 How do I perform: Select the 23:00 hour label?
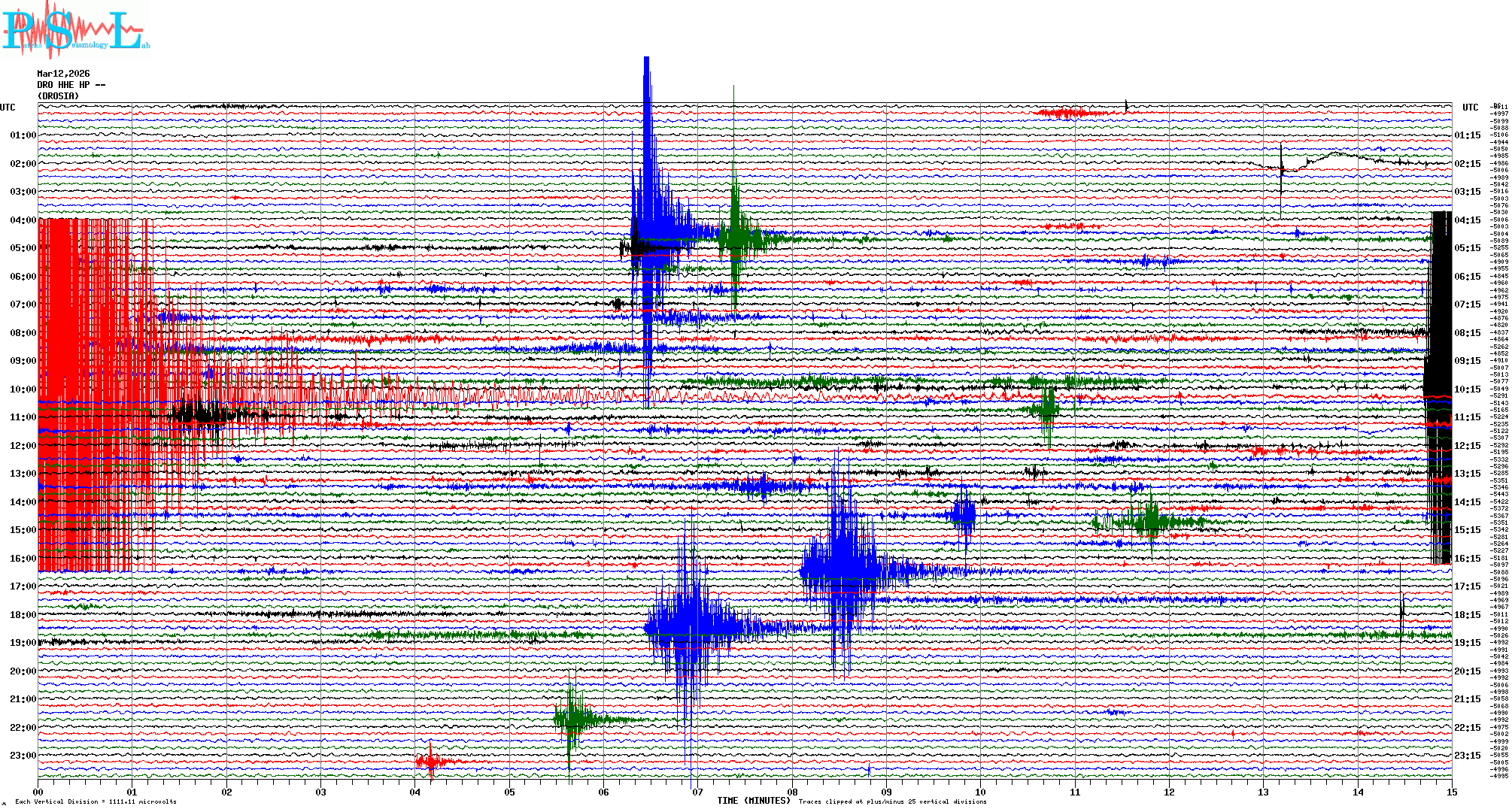23,756
